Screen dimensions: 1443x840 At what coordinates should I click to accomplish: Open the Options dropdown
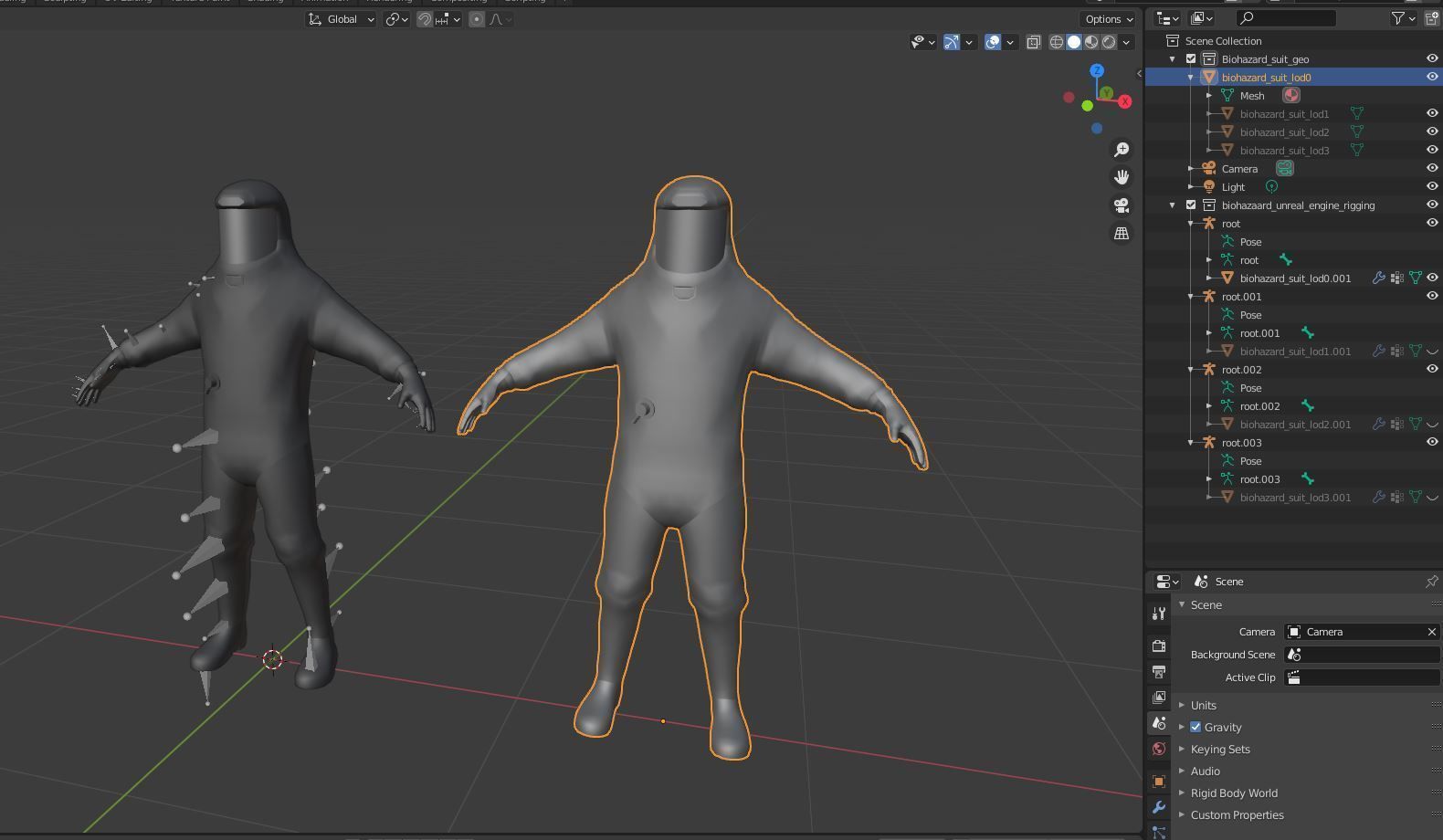coord(1110,19)
